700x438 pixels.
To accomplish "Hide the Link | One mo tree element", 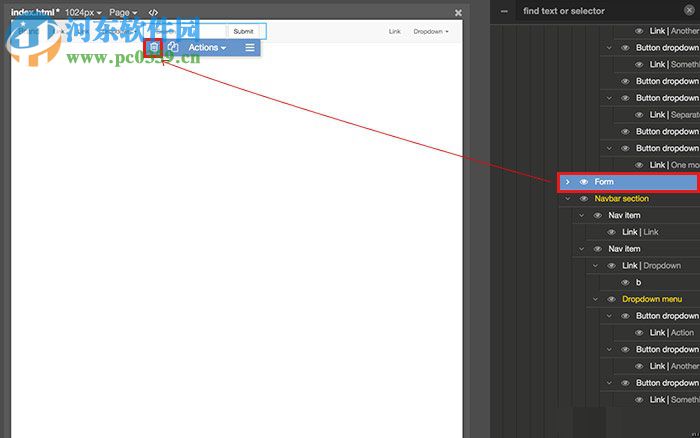I will pyautogui.click(x=639, y=165).
